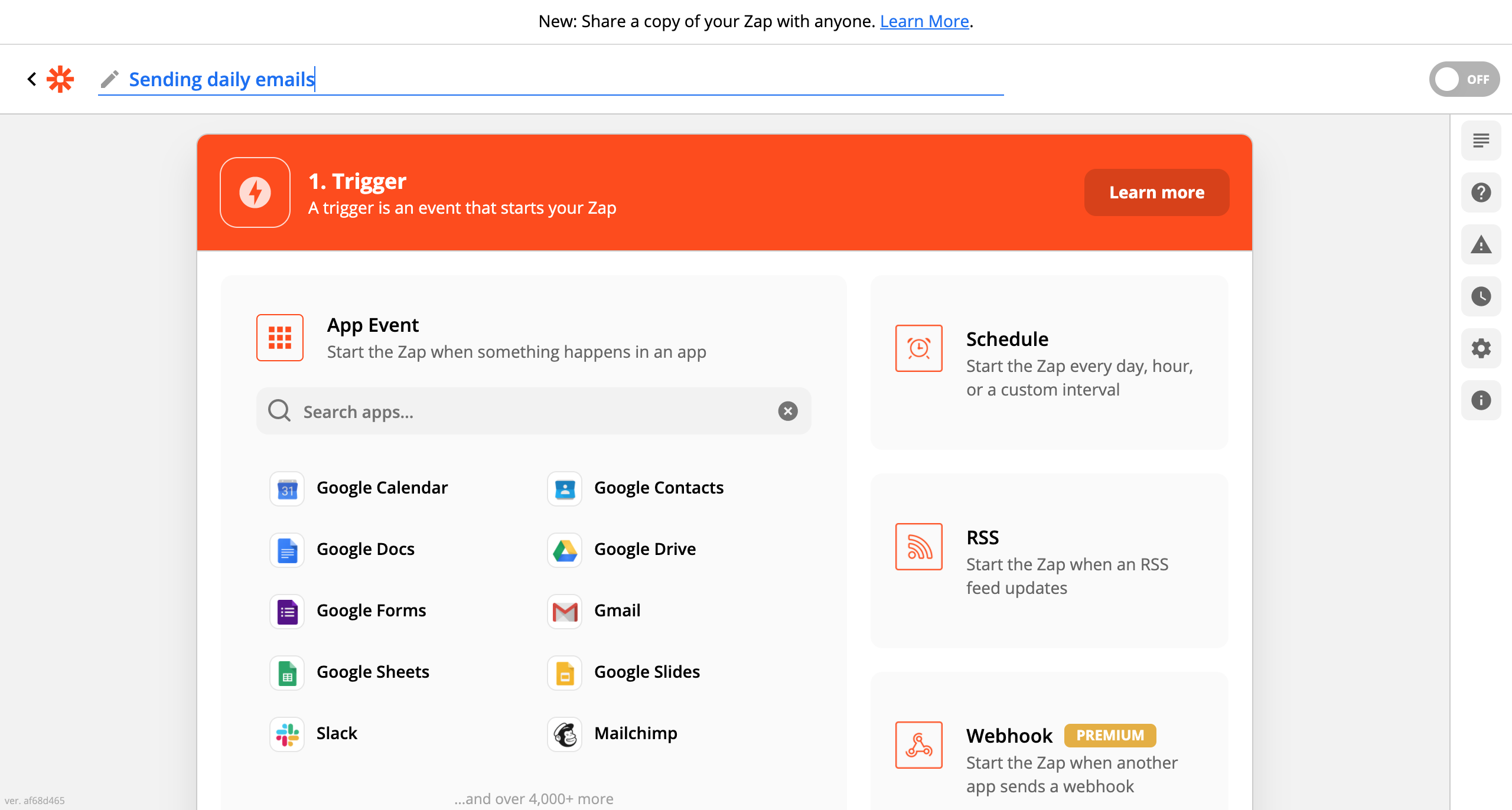This screenshot has height=810, width=1512.
Task: Click the App Event grid icon
Action: [280, 337]
